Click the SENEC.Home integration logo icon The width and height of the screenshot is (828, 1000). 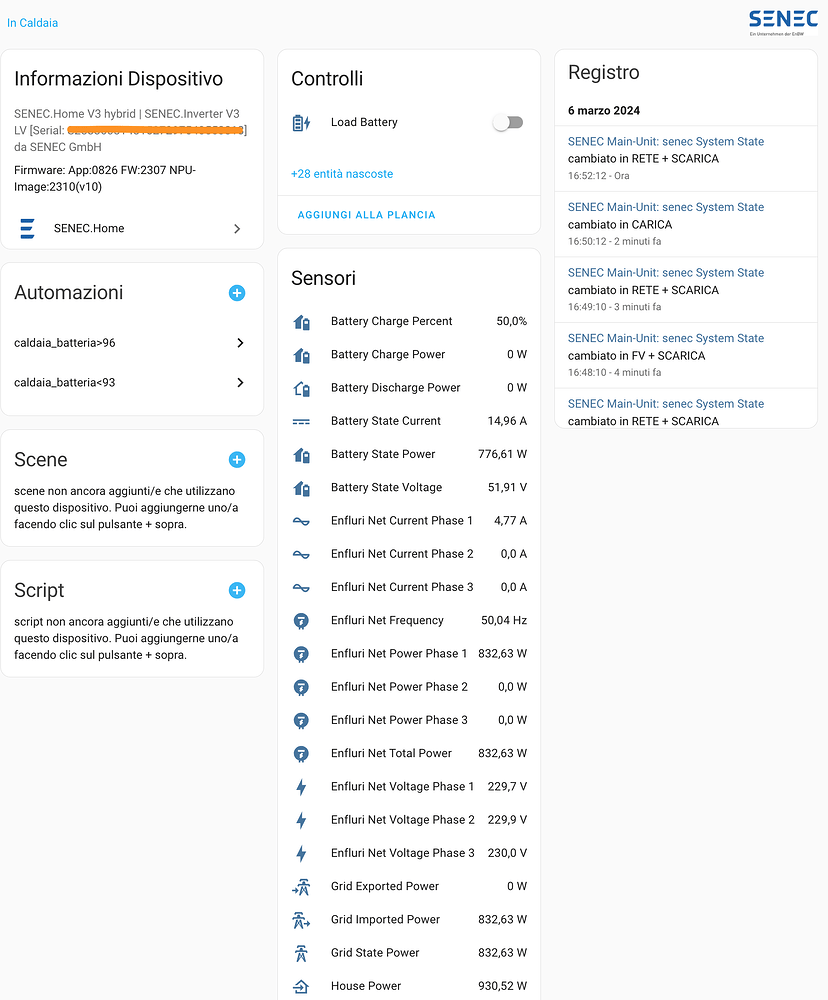(x=28, y=228)
